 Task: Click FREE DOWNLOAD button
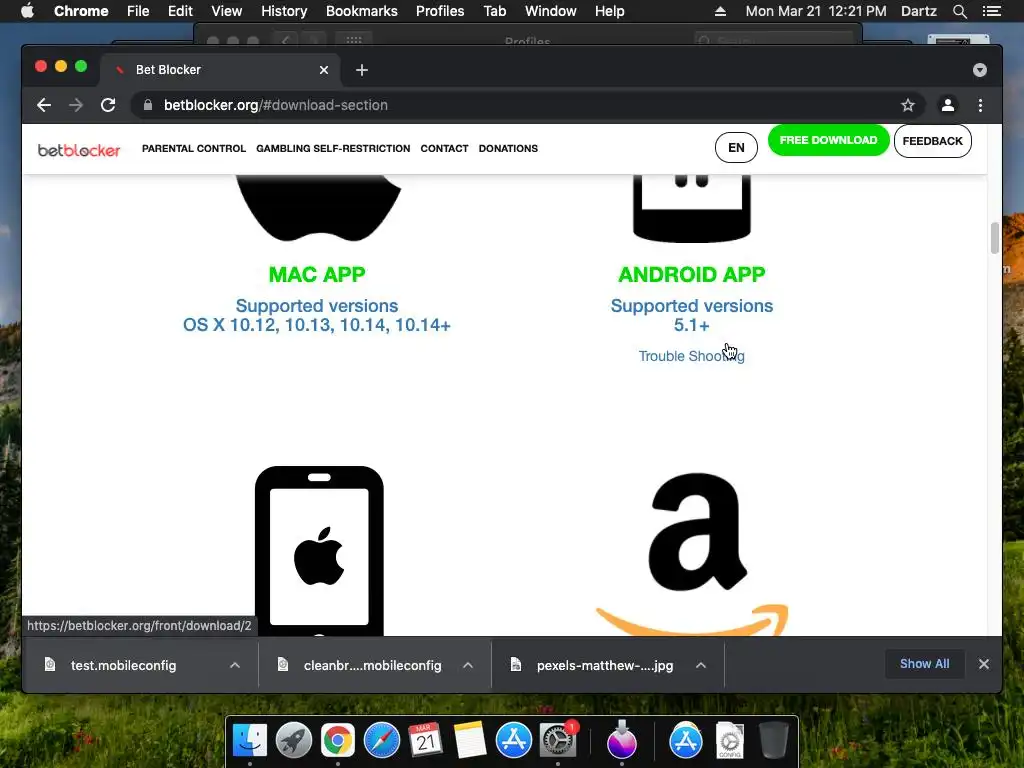coord(828,140)
